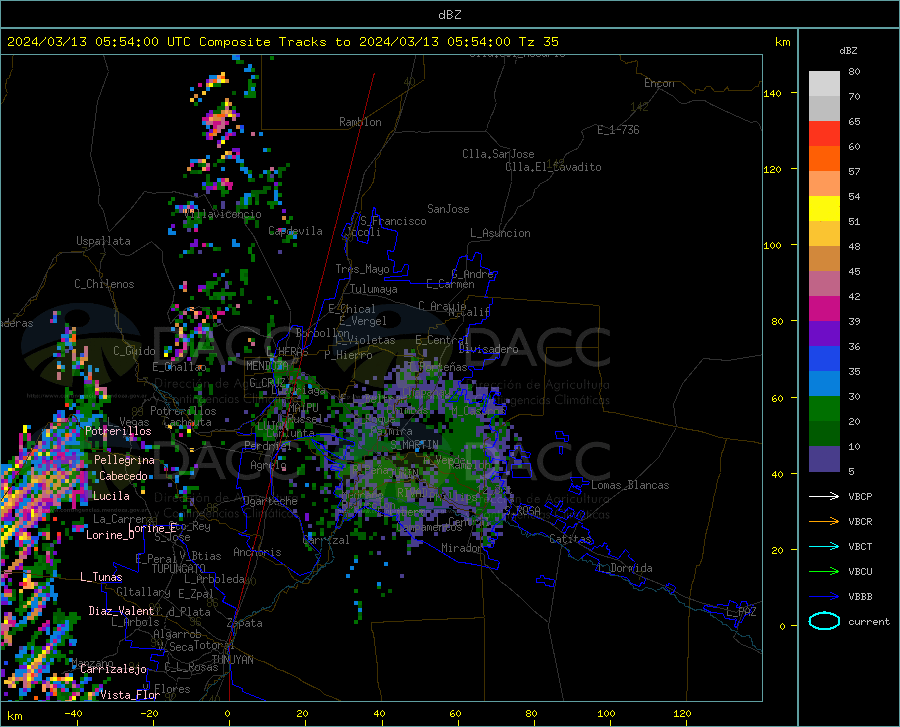
Task: Click the 'Clla.SanJose' map label
Action: pyautogui.click(x=498, y=154)
